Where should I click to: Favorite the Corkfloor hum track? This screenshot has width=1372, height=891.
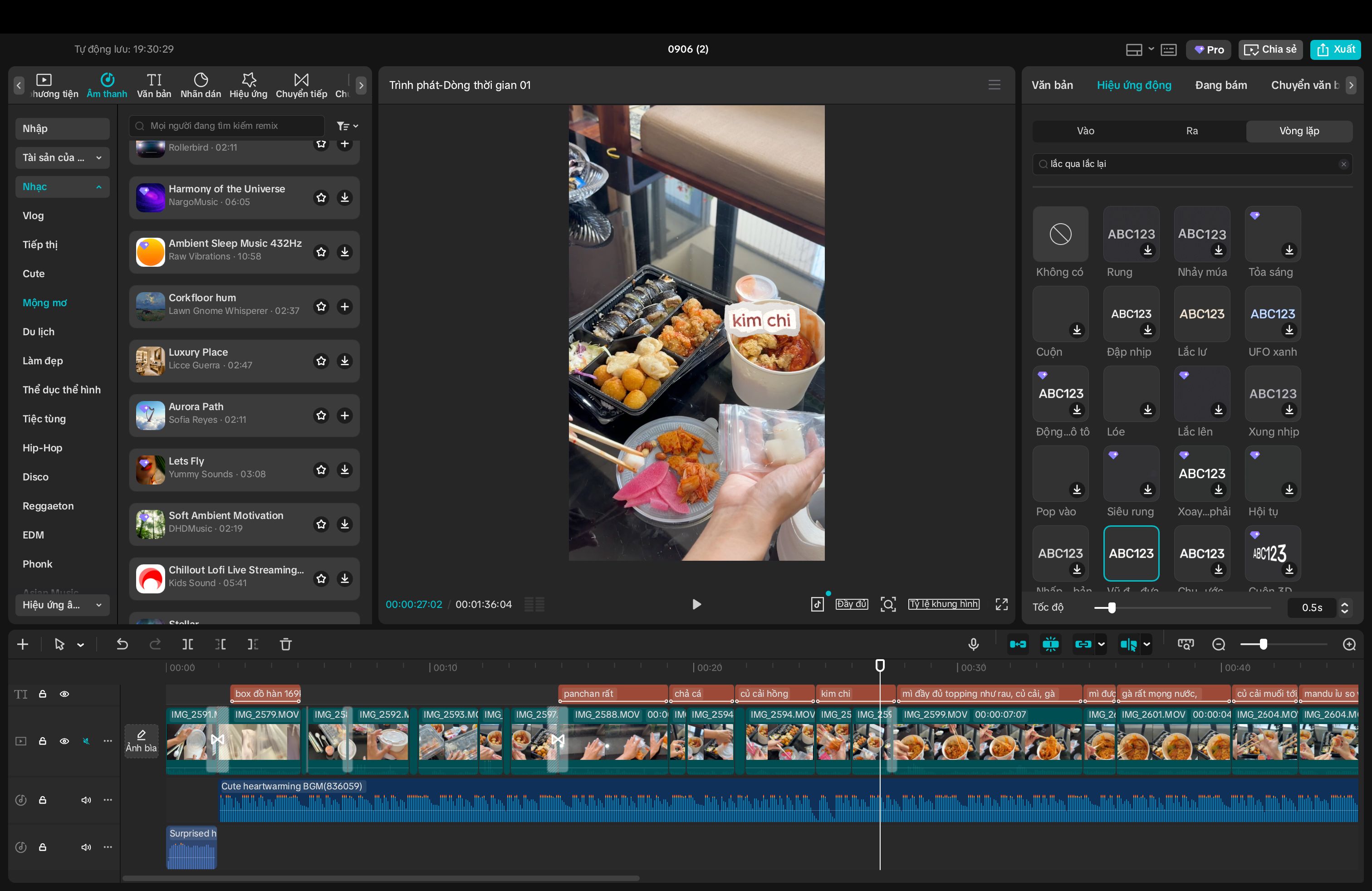click(x=321, y=307)
